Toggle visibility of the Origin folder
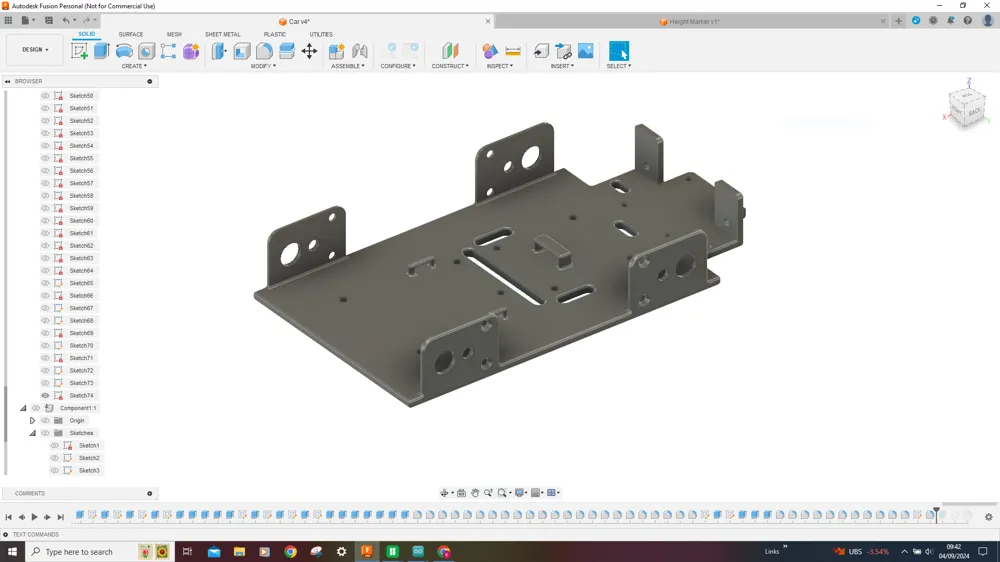 point(45,420)
